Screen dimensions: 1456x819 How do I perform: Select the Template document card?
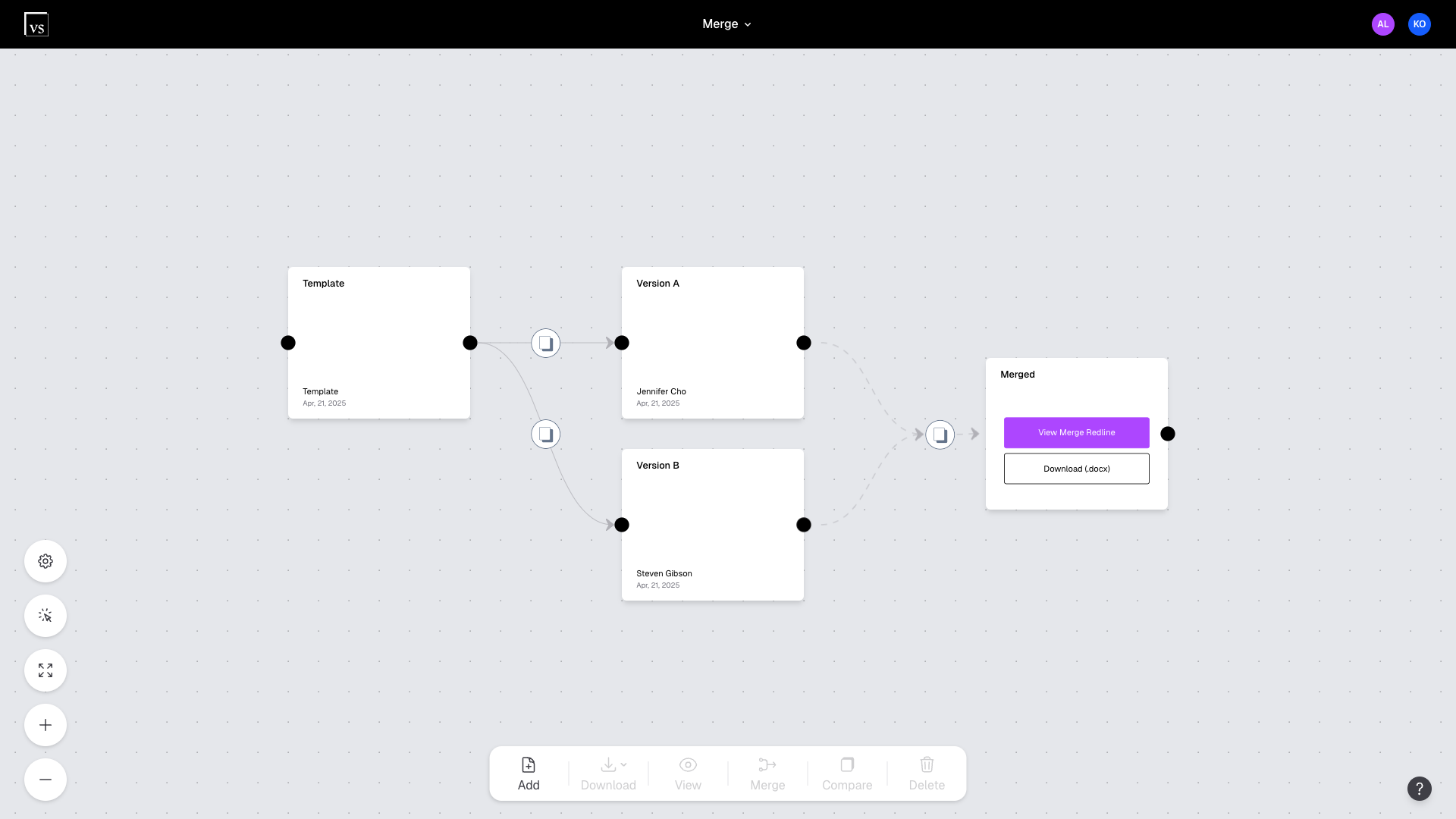coord(379,343)
